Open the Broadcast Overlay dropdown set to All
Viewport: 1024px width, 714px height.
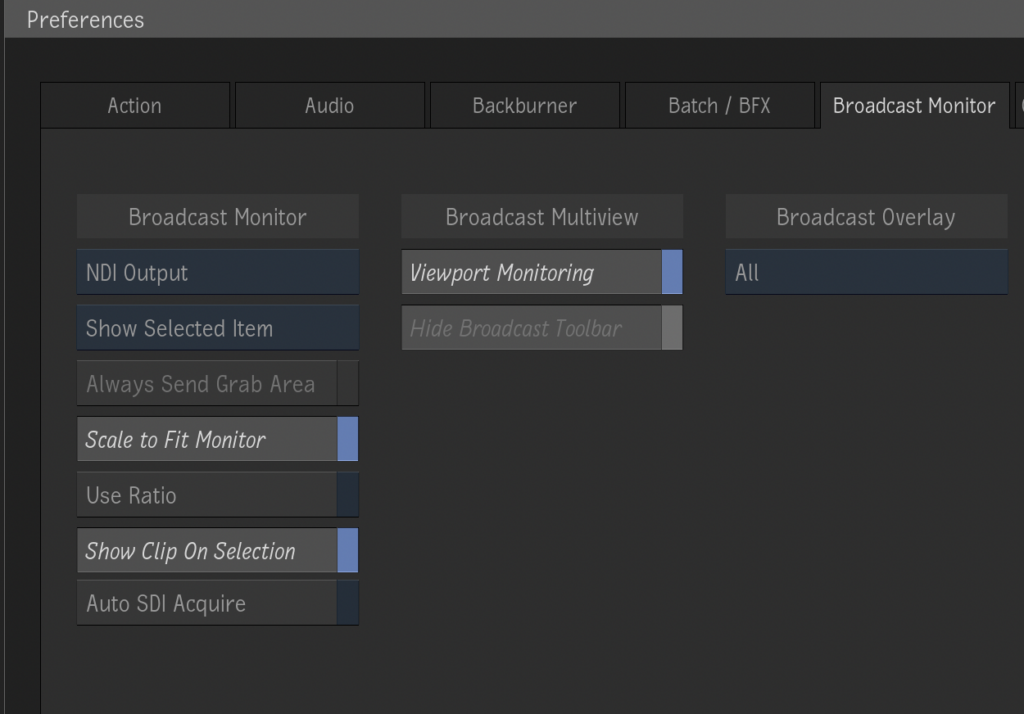(x=866, y=272)
